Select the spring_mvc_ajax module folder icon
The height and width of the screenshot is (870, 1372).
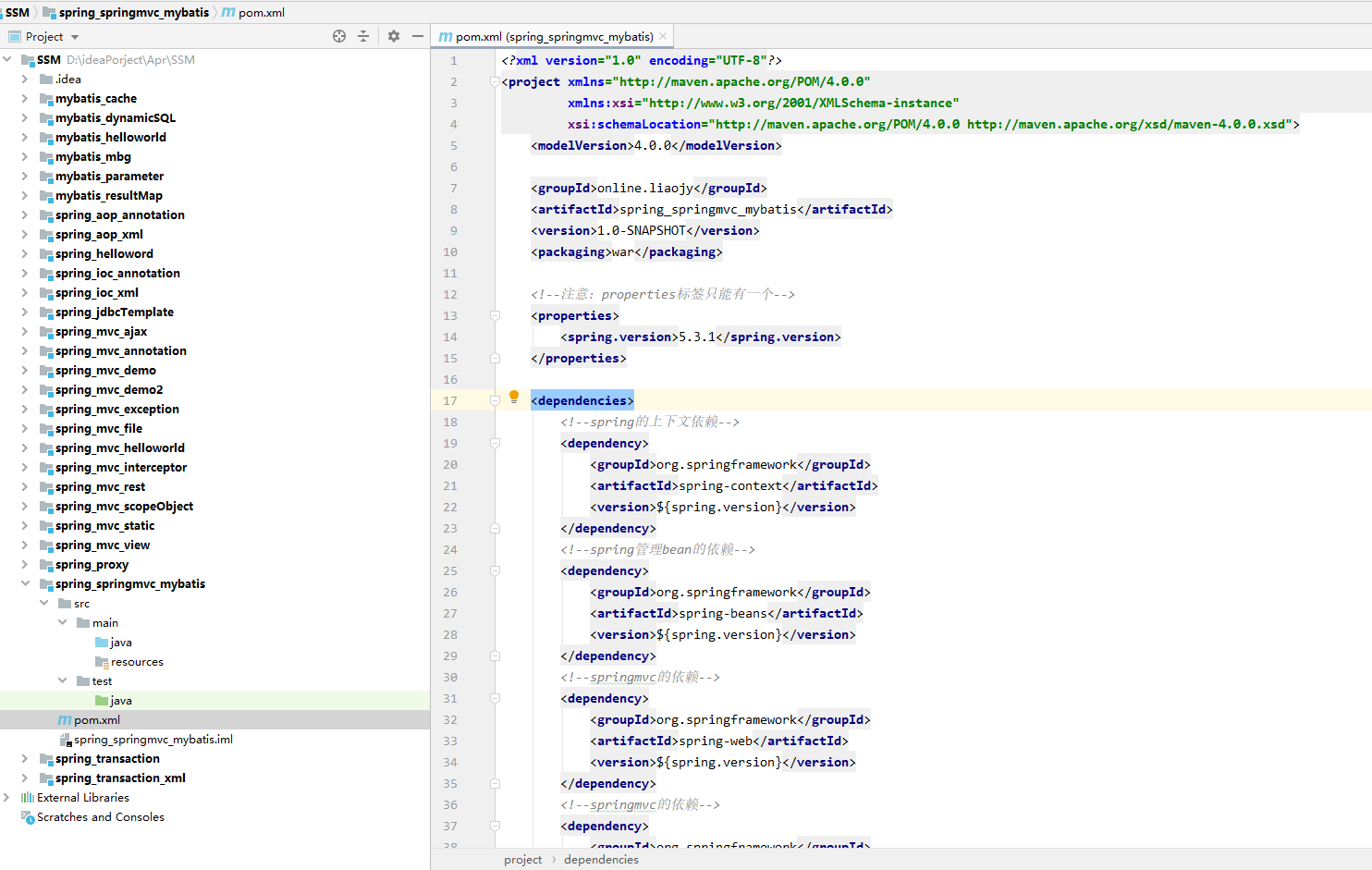[x=46, y=332]
